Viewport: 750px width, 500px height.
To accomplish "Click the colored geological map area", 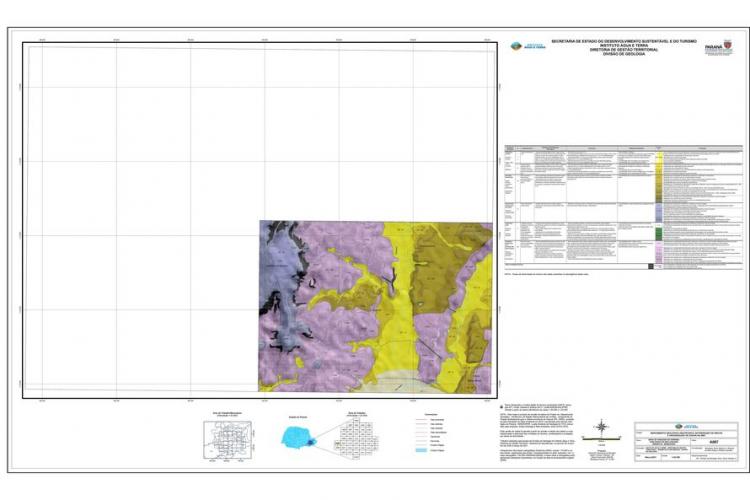I will [x=375, y=307].
